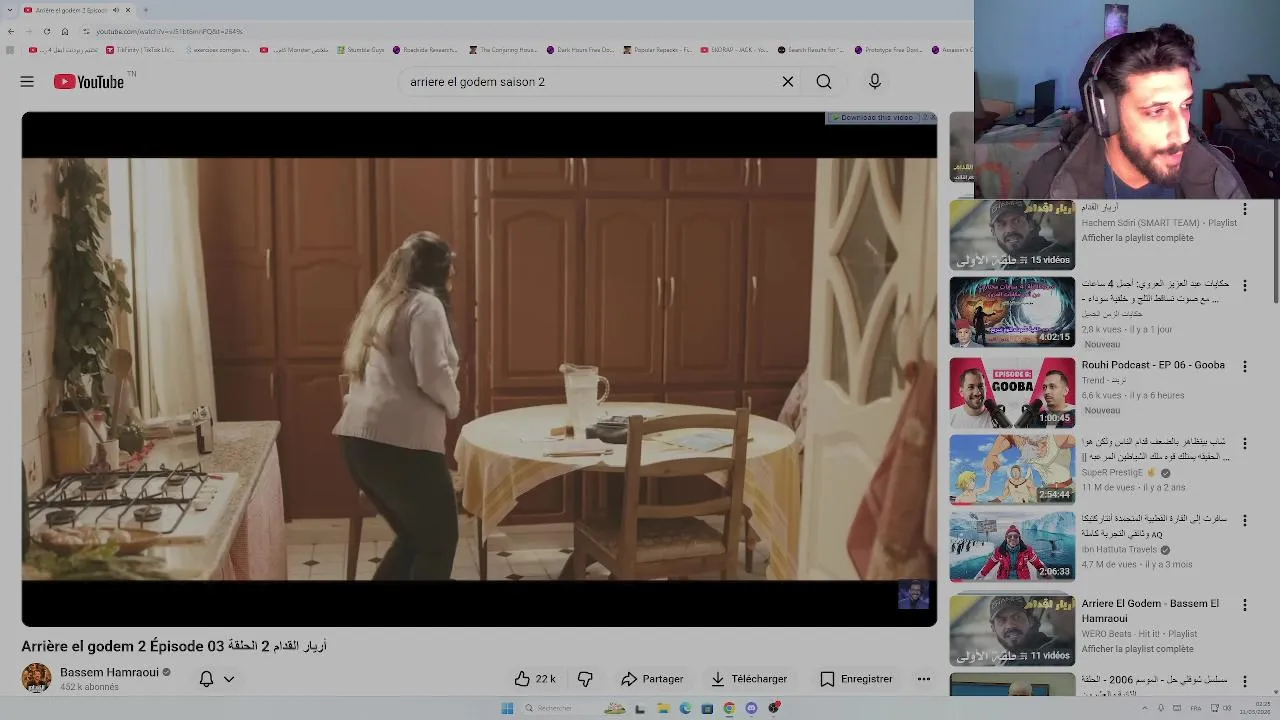Open the Partager share dialog
1280x720 pixels.
[652, 679]
